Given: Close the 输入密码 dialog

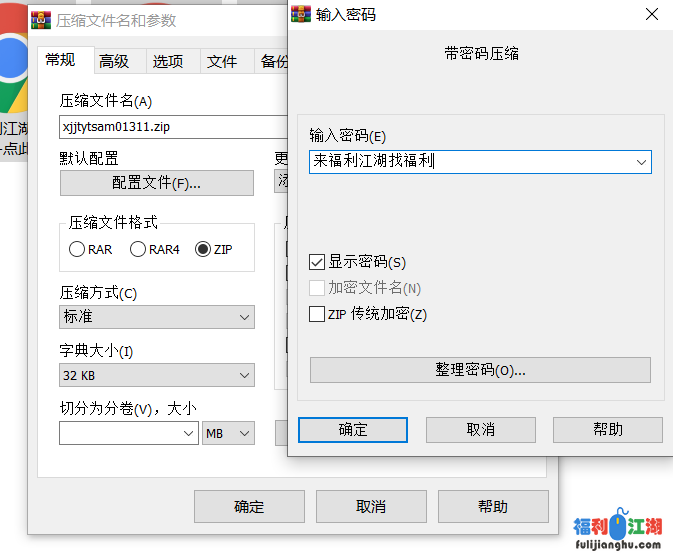Looking at the screenshot, I should [x=651, y=14].
